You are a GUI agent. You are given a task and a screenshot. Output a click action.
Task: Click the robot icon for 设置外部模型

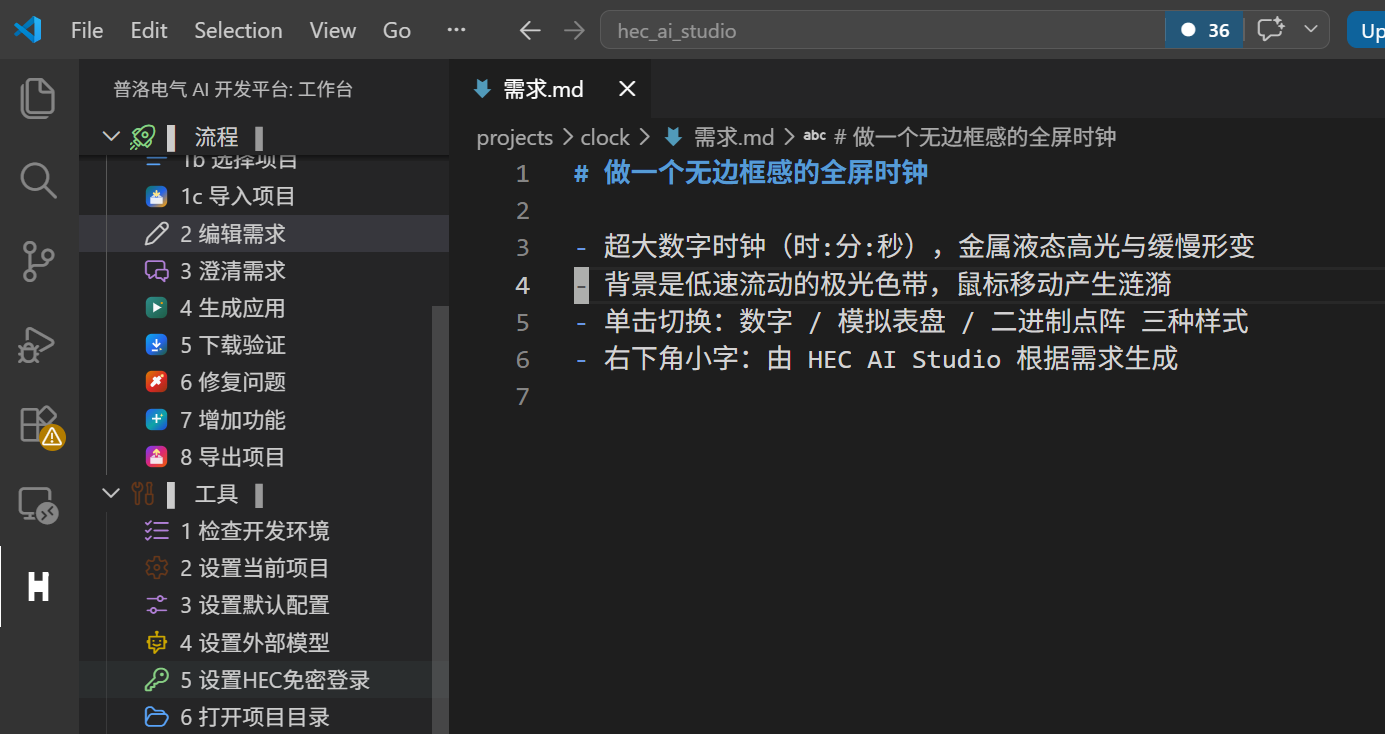point(156,643)
